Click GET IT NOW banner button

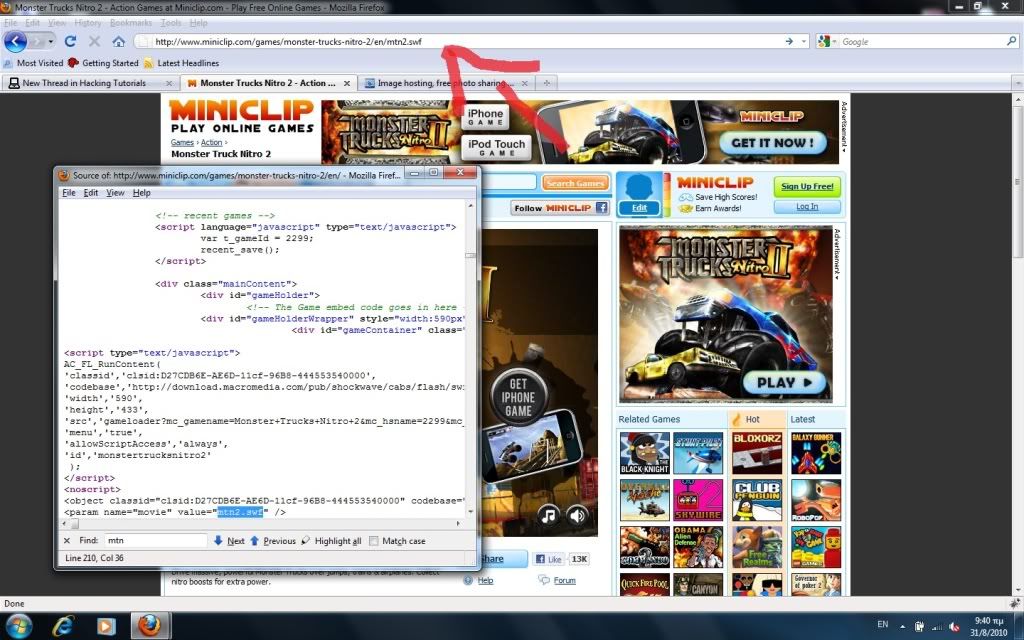click(x=772, y=142)
